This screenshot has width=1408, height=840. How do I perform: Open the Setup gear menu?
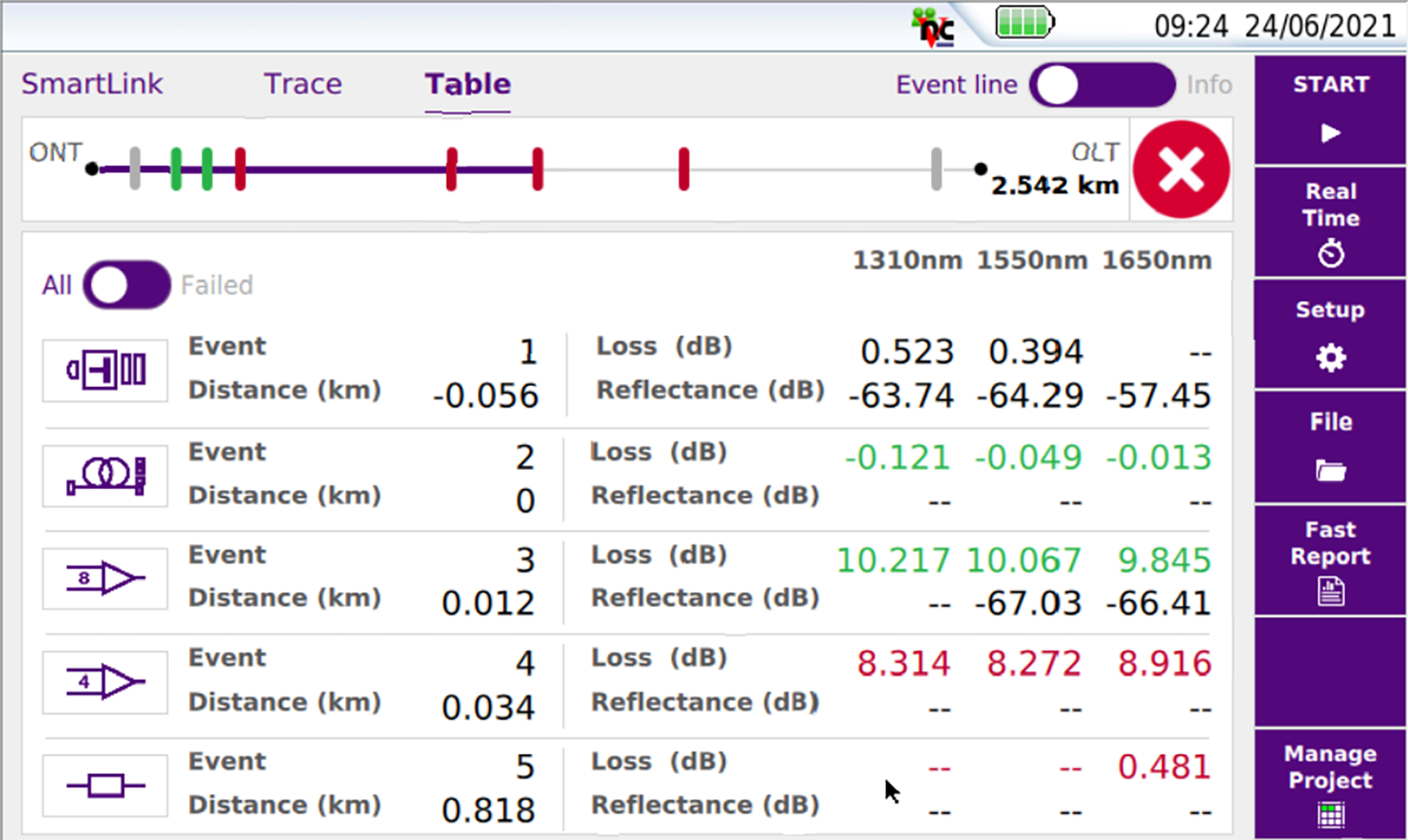click(1330, 335)
